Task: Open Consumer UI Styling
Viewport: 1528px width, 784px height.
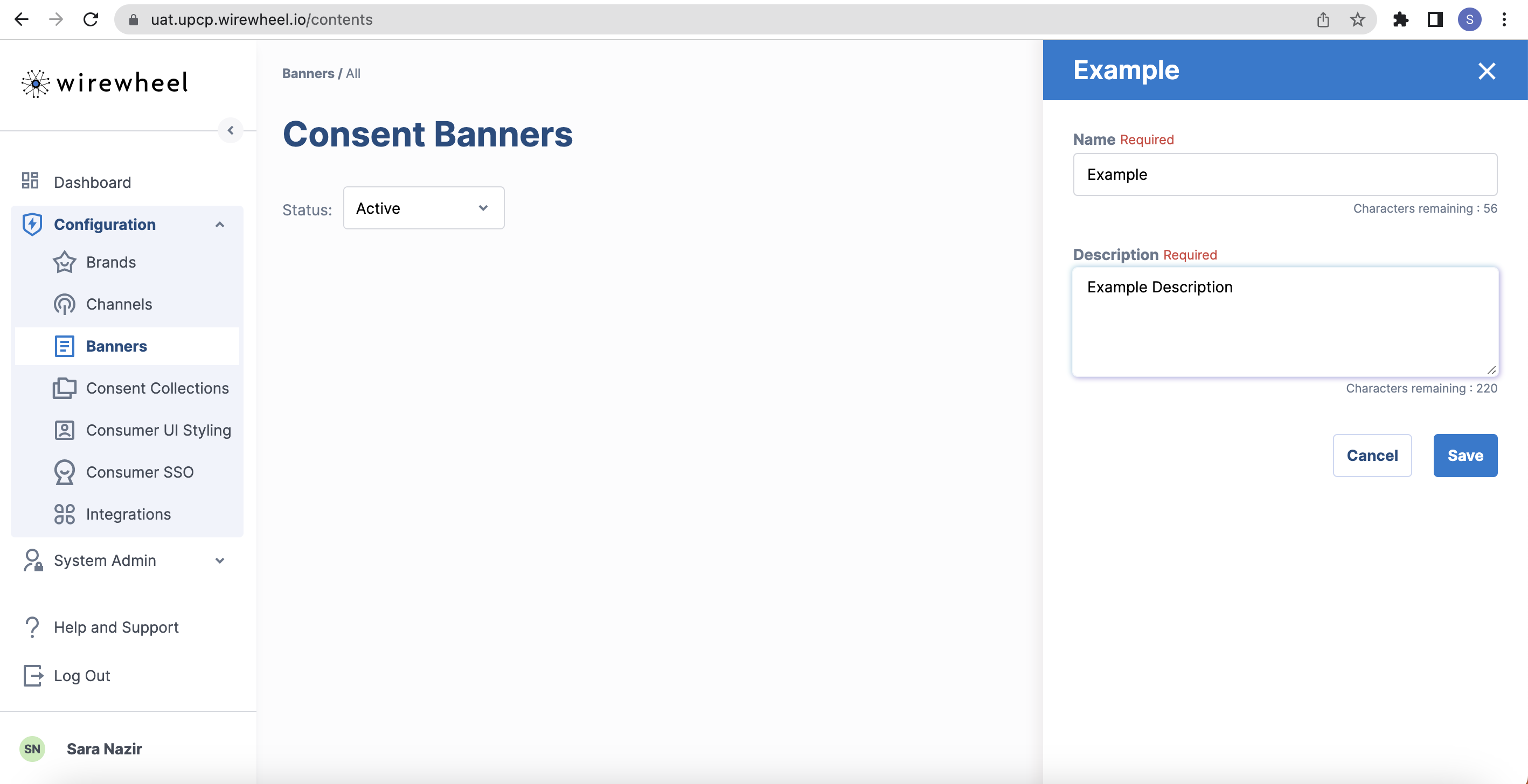Action: [x=158, y=430]
